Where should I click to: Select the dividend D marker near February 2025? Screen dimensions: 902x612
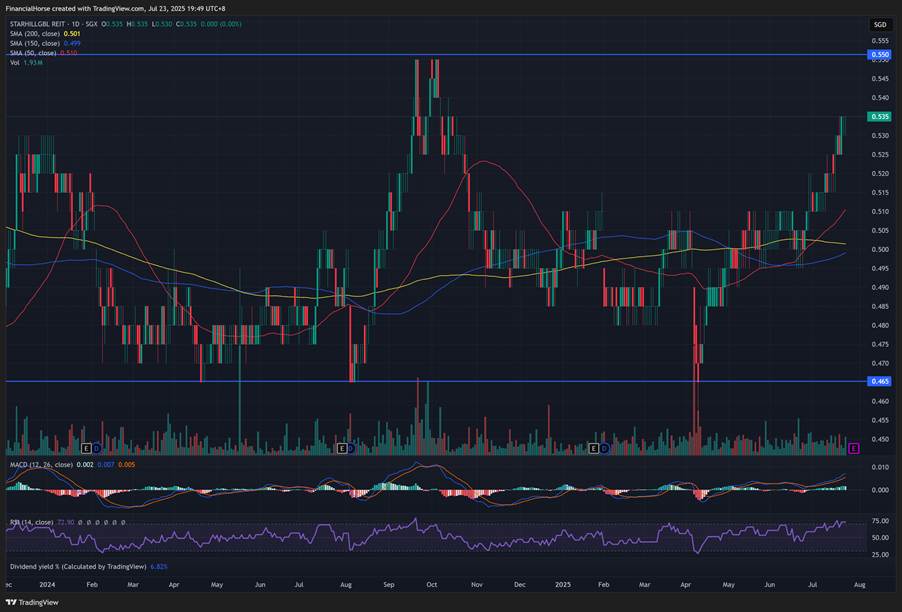point(604,448)
